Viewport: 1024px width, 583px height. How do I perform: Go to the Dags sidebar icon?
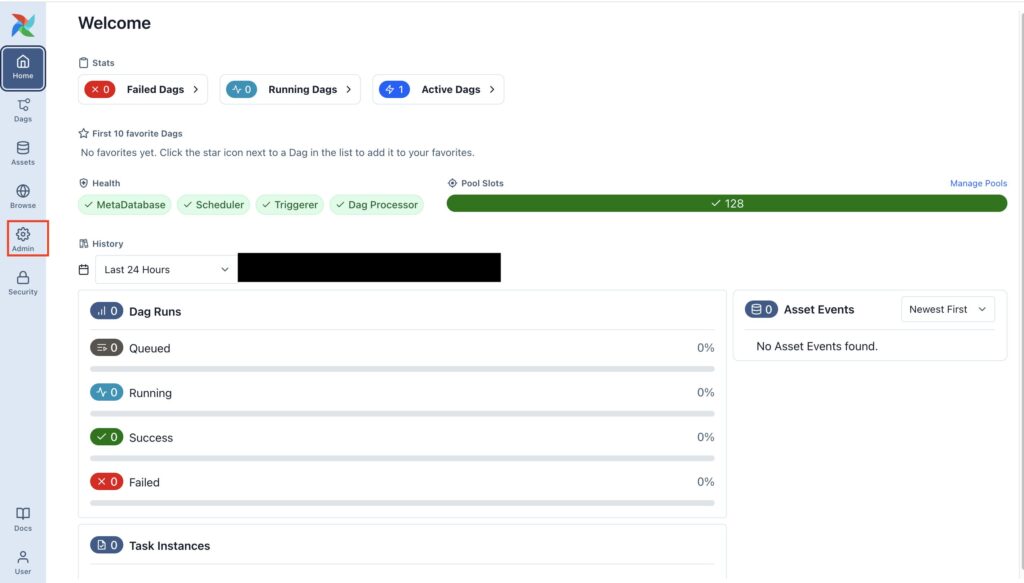[22, 110]
